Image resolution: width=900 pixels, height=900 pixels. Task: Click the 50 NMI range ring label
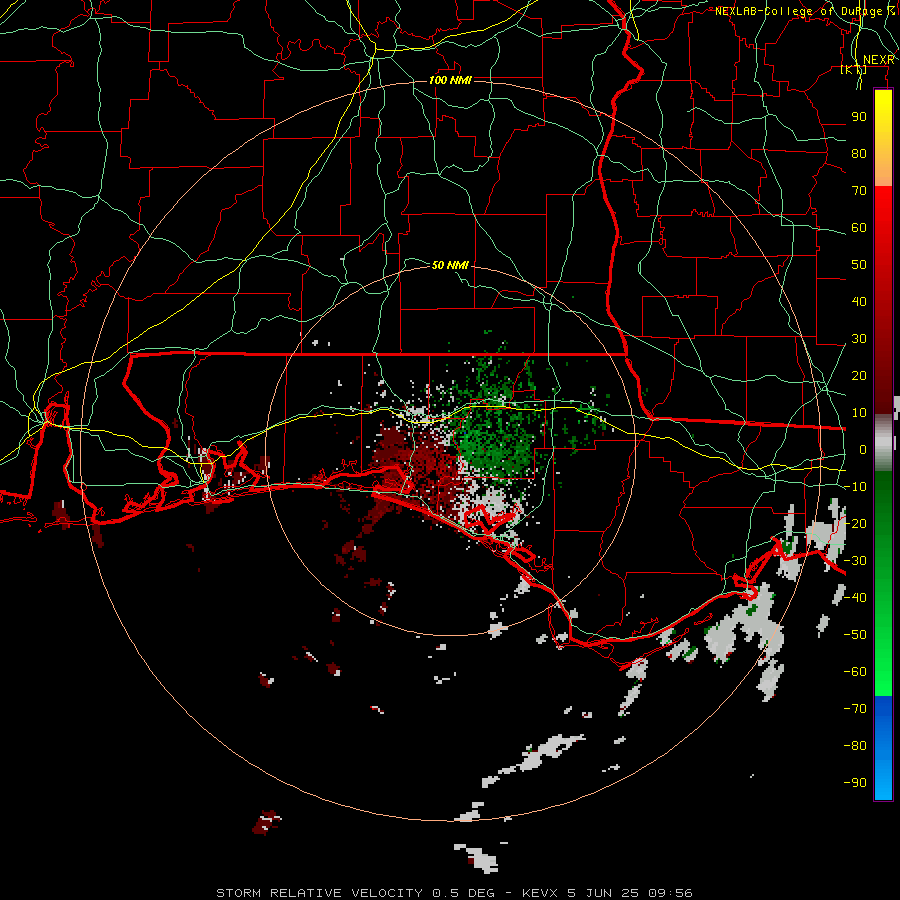[x=450, y=265]
